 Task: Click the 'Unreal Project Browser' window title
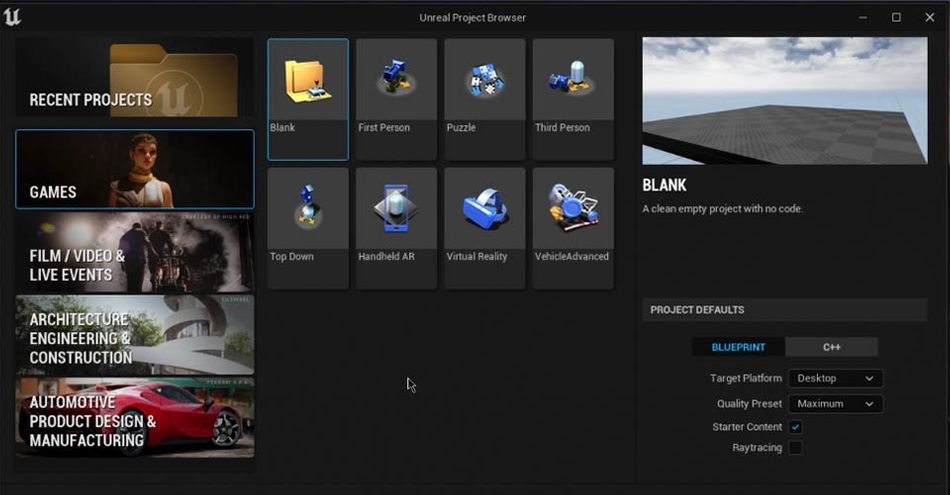[473, 18]
